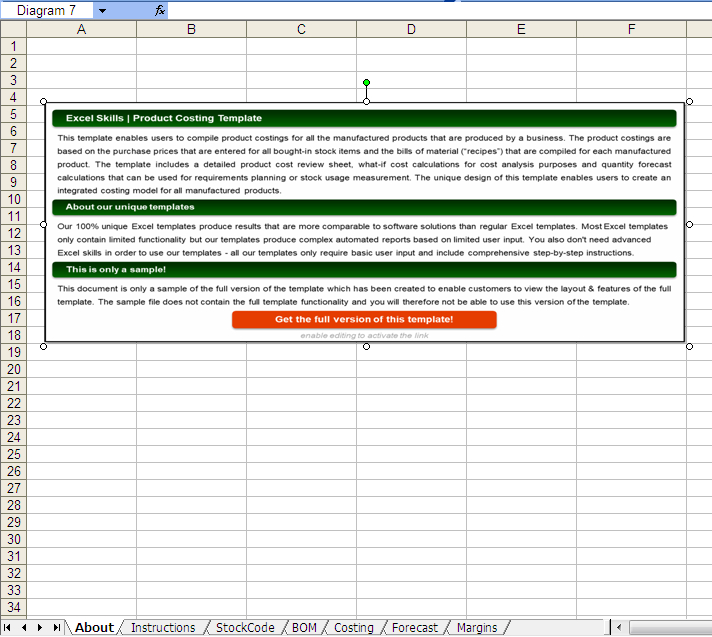Click the horizontal scrollbar track

pyautogui.click(x=670, y=628)
